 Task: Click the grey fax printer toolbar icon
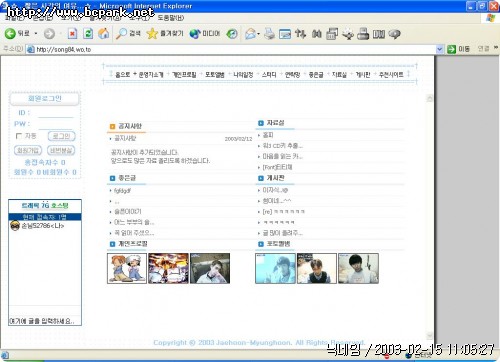363,33
